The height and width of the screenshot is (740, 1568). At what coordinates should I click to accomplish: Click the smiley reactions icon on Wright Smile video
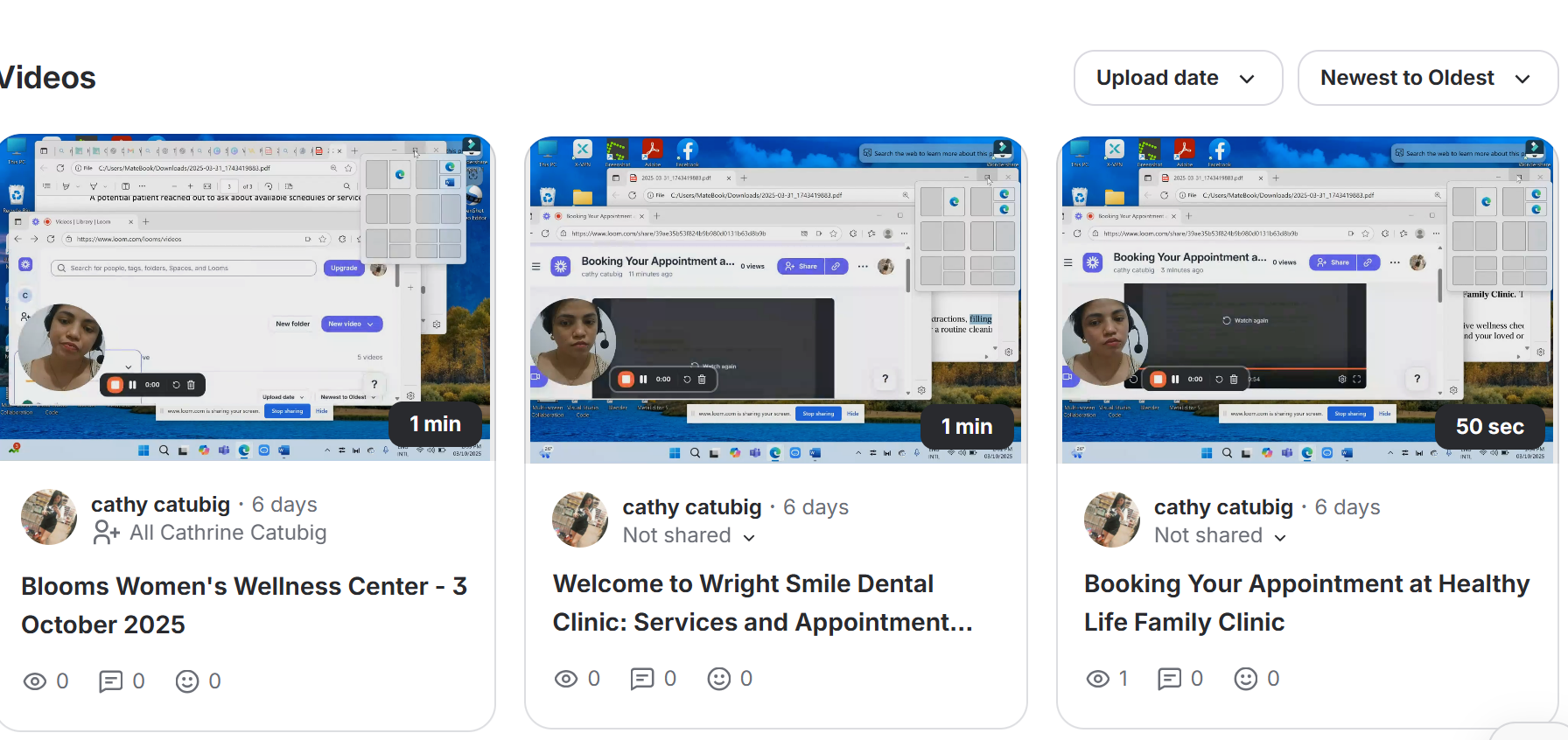(719, 679)
